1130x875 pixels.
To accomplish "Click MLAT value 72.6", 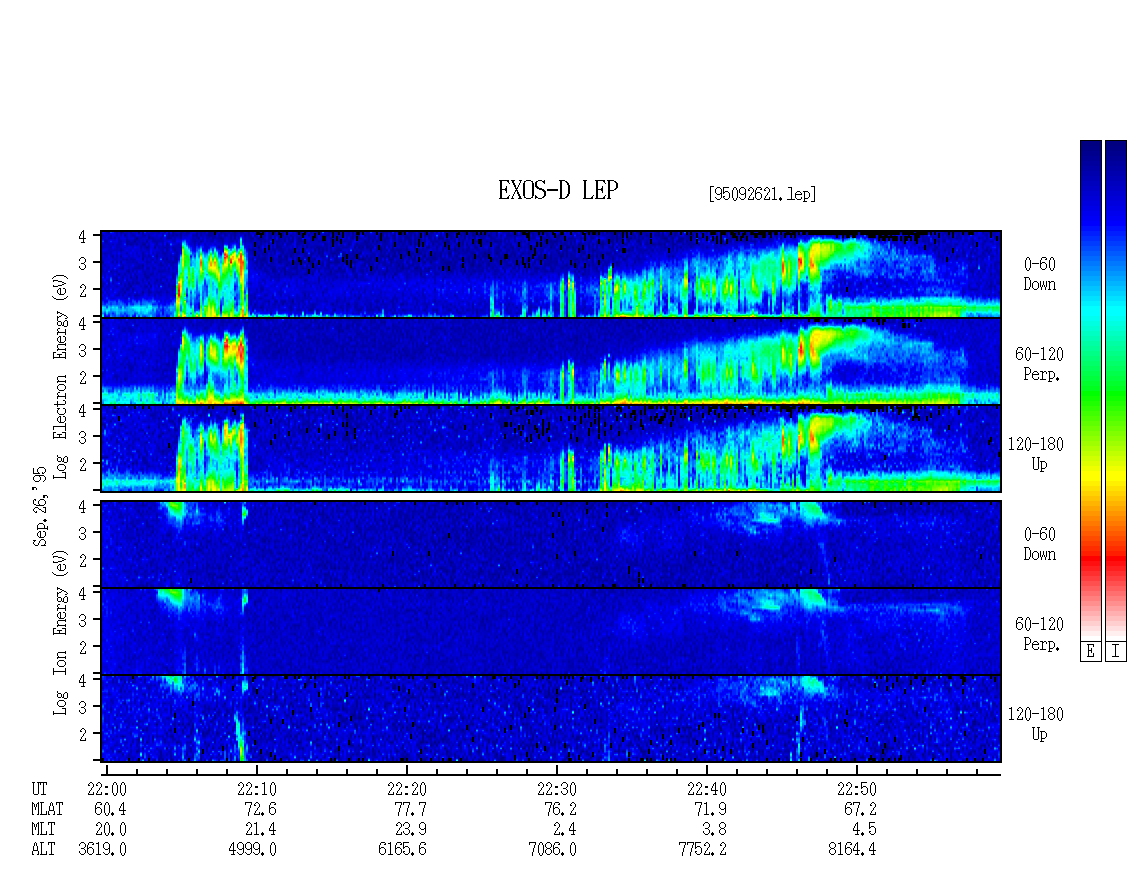I will 260,809.
